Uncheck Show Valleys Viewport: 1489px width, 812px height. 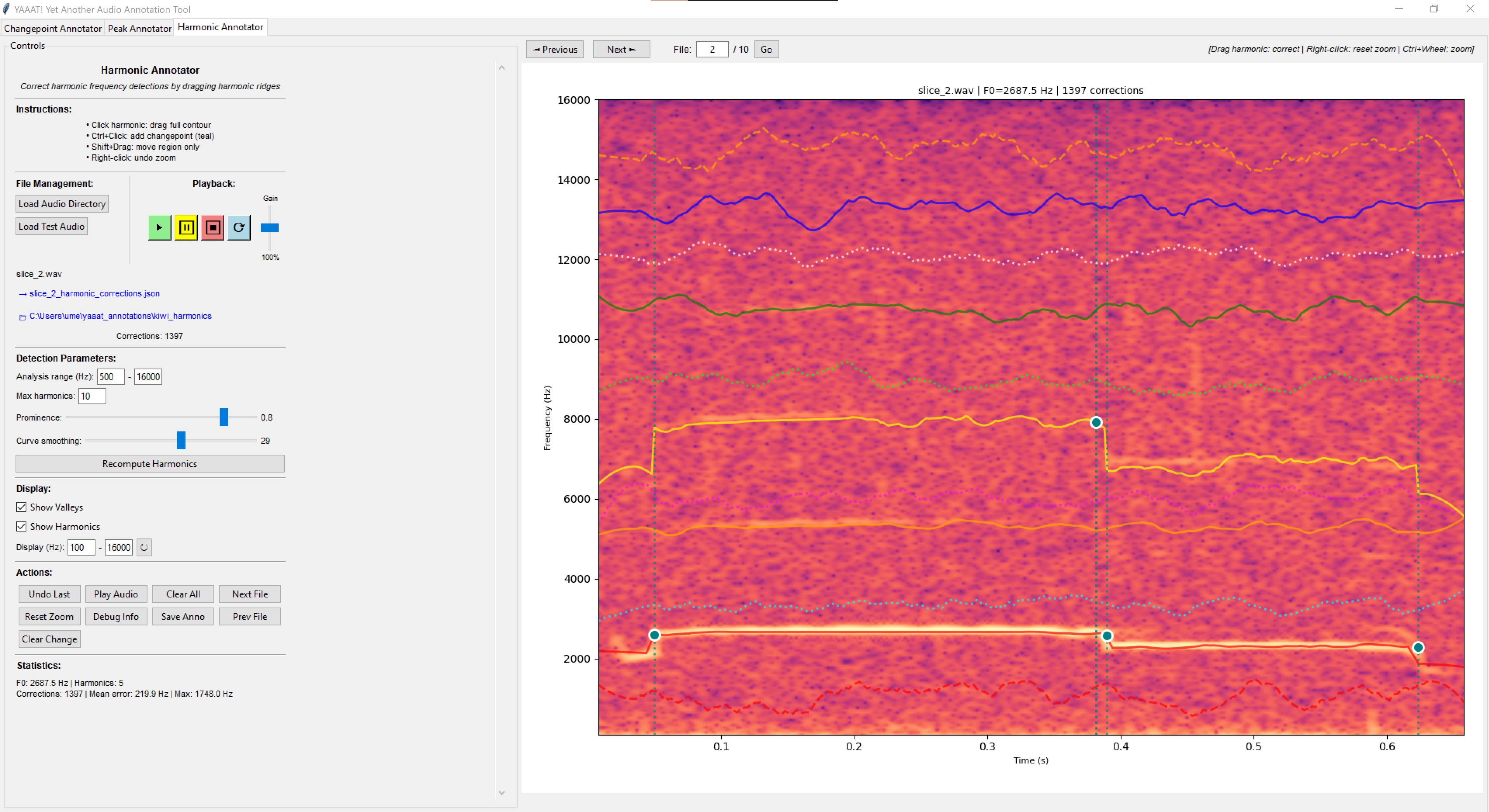pyautogui.click(x=21, y=507)
